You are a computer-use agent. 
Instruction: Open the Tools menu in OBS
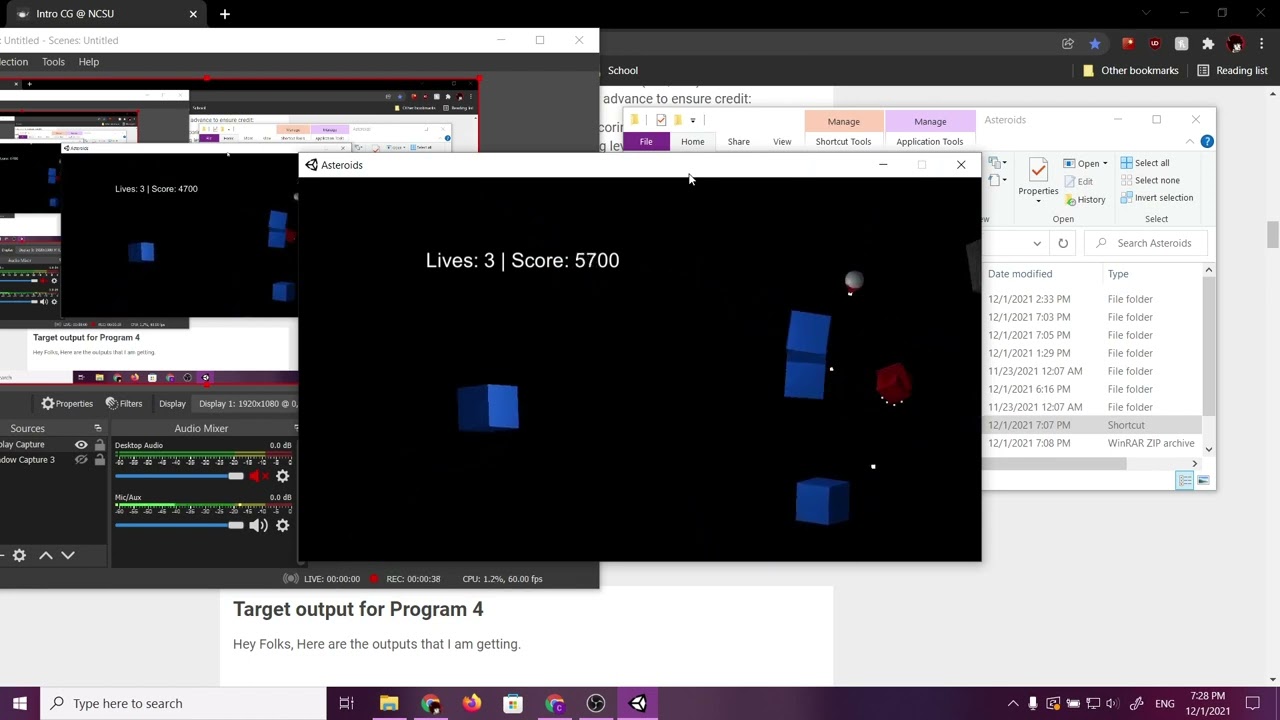coord(53,62)
